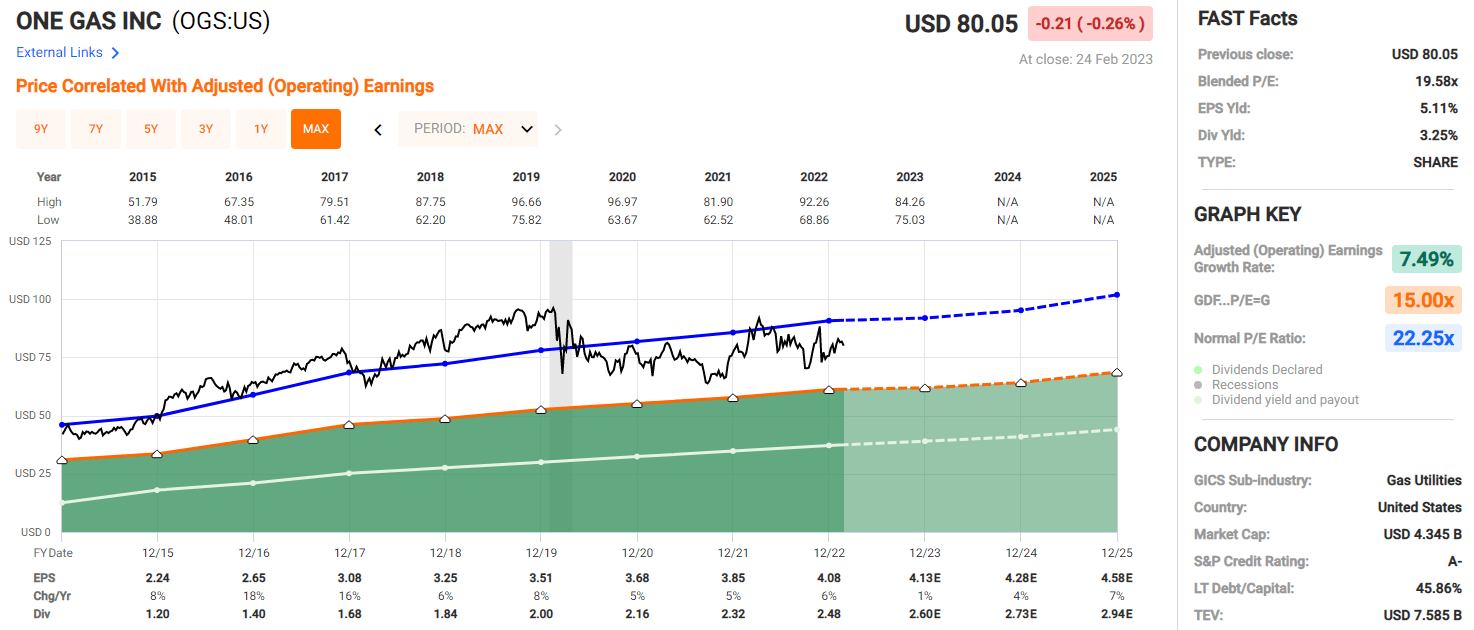Click the Market Cap USD 4.345 B
This screenshot has height=630, width=1474.
(x=1423, y=534)
